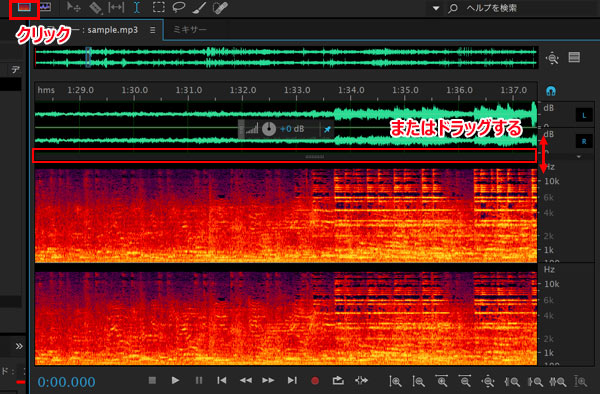Select the Razor tool
Viewport: 600px width, 394px height.
click(x=95, y=8)
